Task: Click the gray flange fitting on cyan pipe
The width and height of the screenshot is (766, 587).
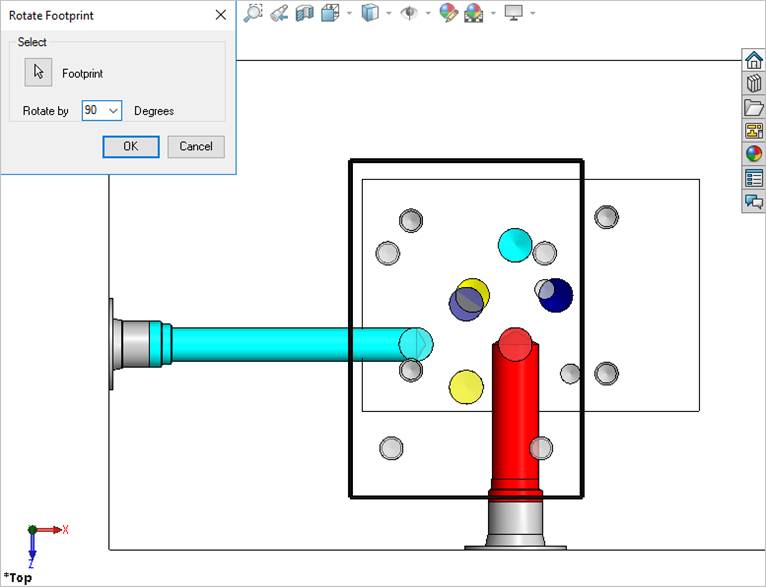Action: [x=132, y=344]
